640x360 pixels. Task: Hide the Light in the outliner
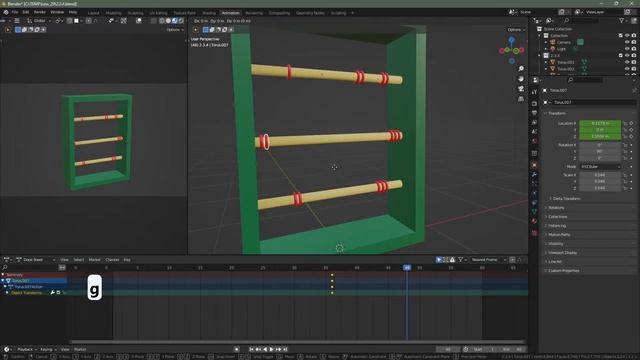click(627, 49)
